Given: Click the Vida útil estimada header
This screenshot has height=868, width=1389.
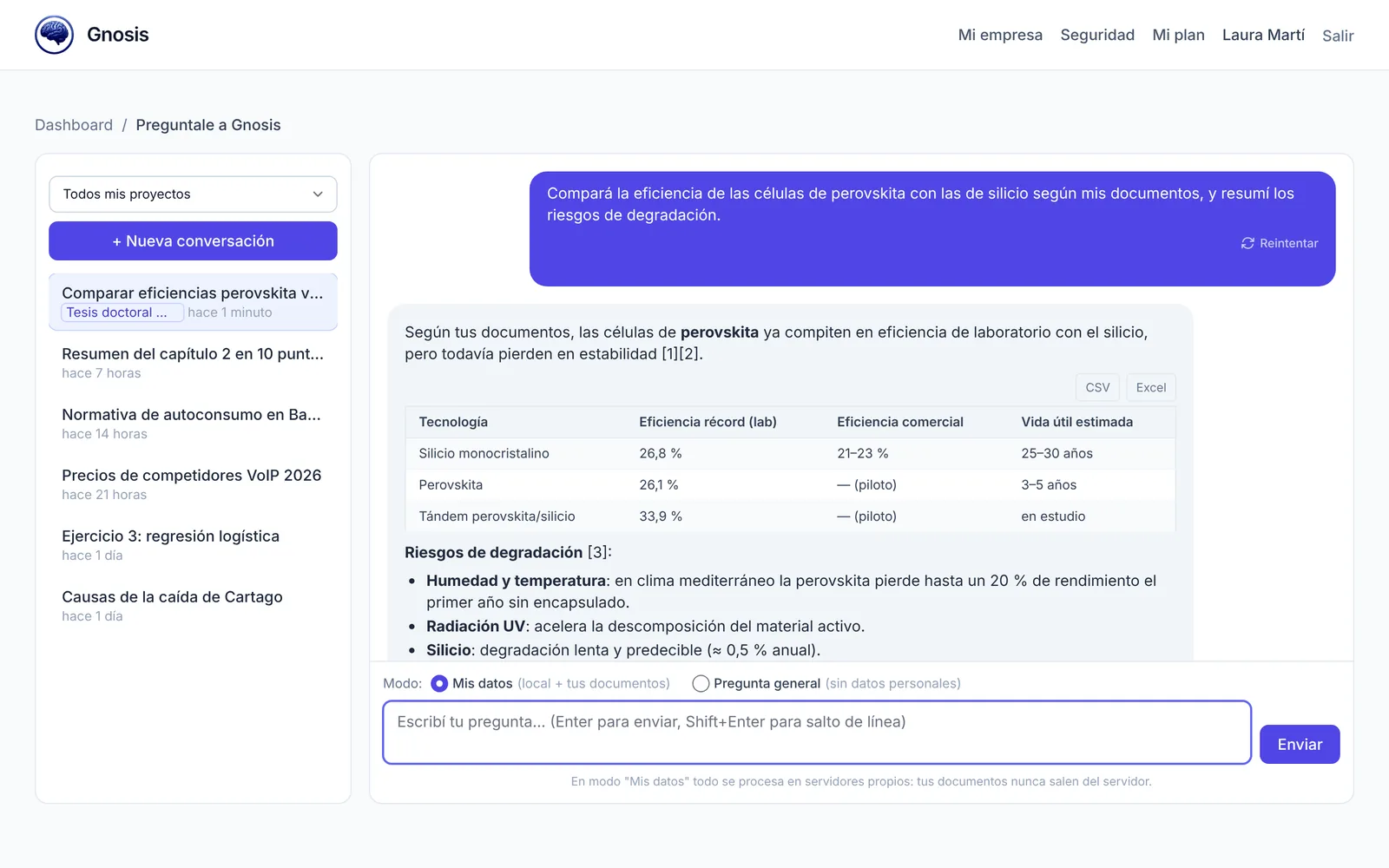Looking at the screenshot, I should 1076,422.
